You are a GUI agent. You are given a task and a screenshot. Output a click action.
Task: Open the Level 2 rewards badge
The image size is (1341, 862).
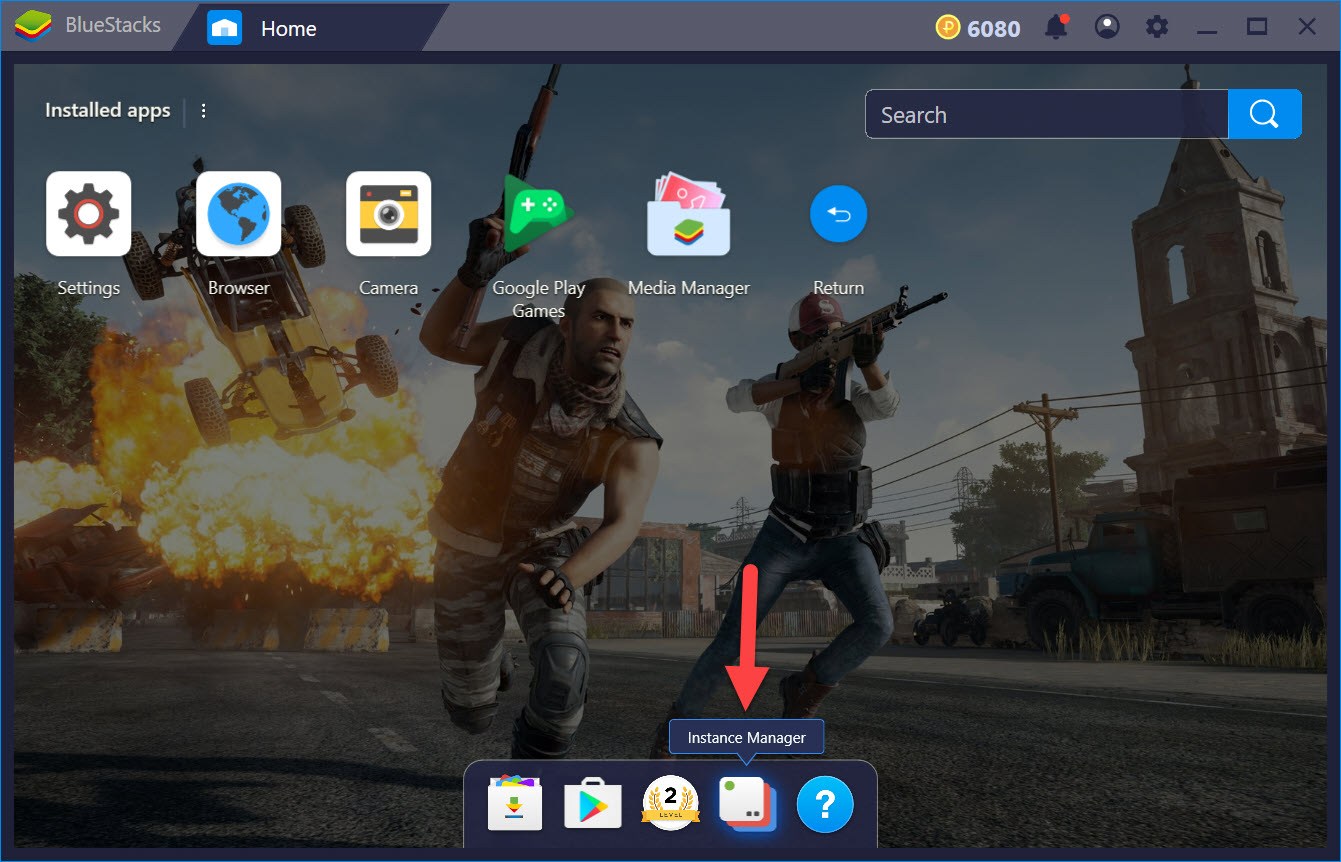point(670,803)
